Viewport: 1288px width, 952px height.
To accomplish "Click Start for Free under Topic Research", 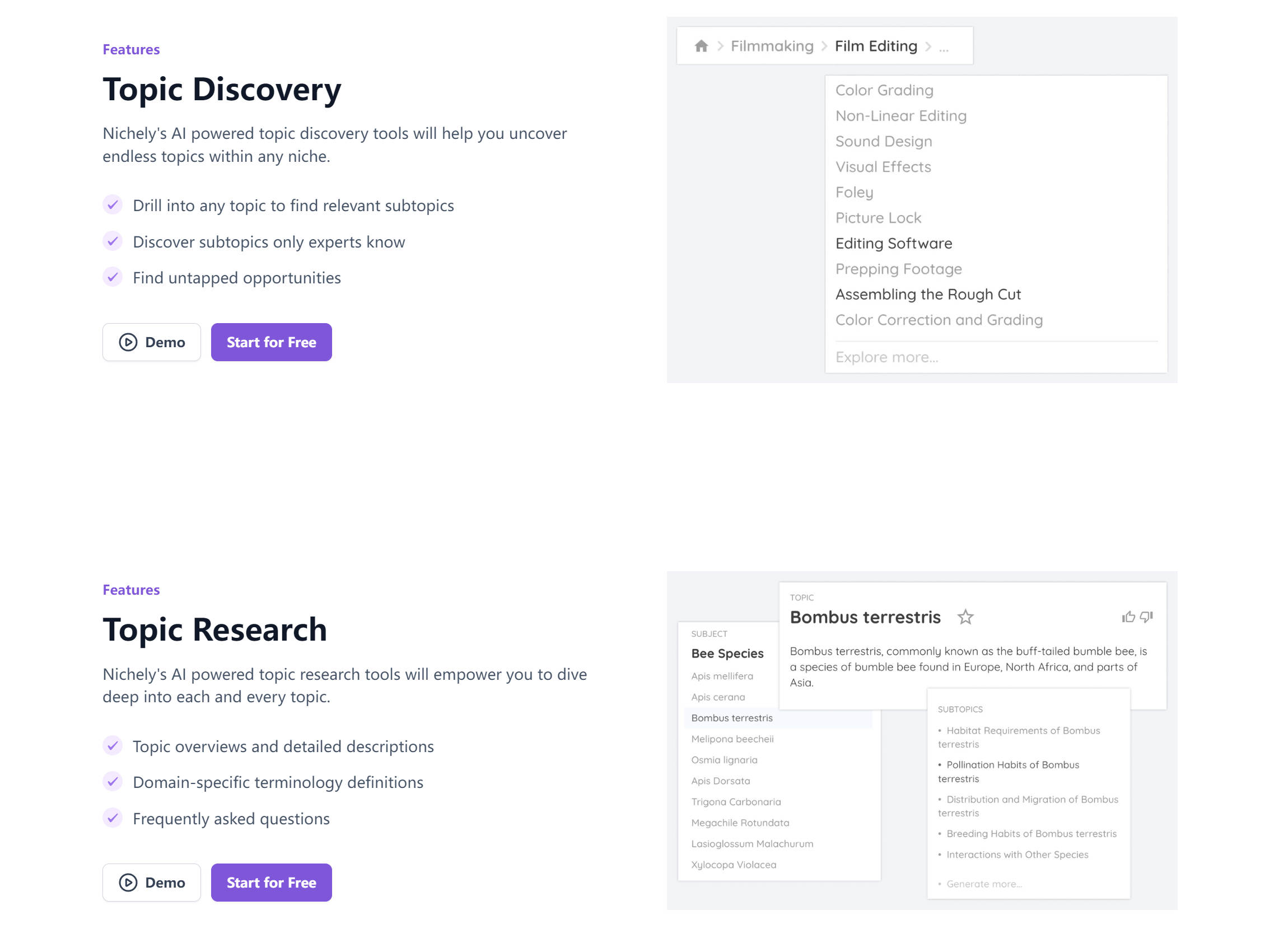I will click(x=272, y=883).
